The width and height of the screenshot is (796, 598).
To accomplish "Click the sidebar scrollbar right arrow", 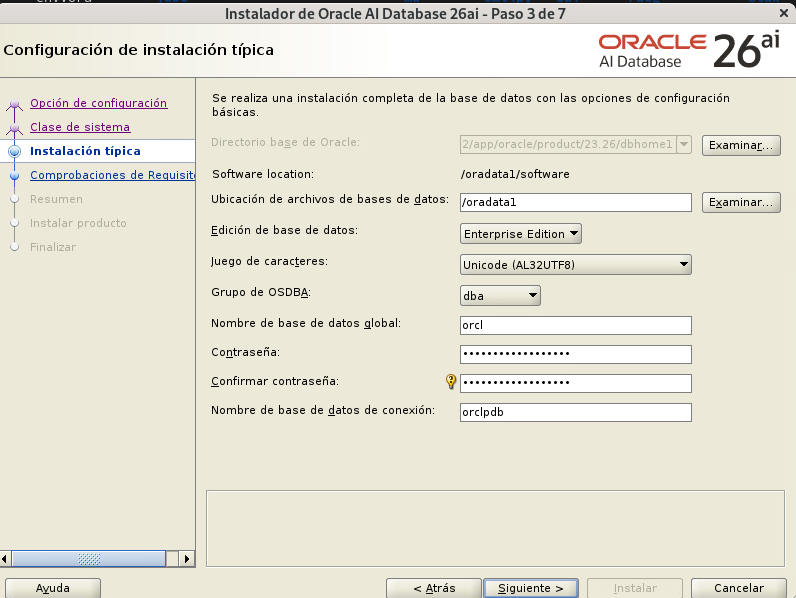I will (187, 559).
